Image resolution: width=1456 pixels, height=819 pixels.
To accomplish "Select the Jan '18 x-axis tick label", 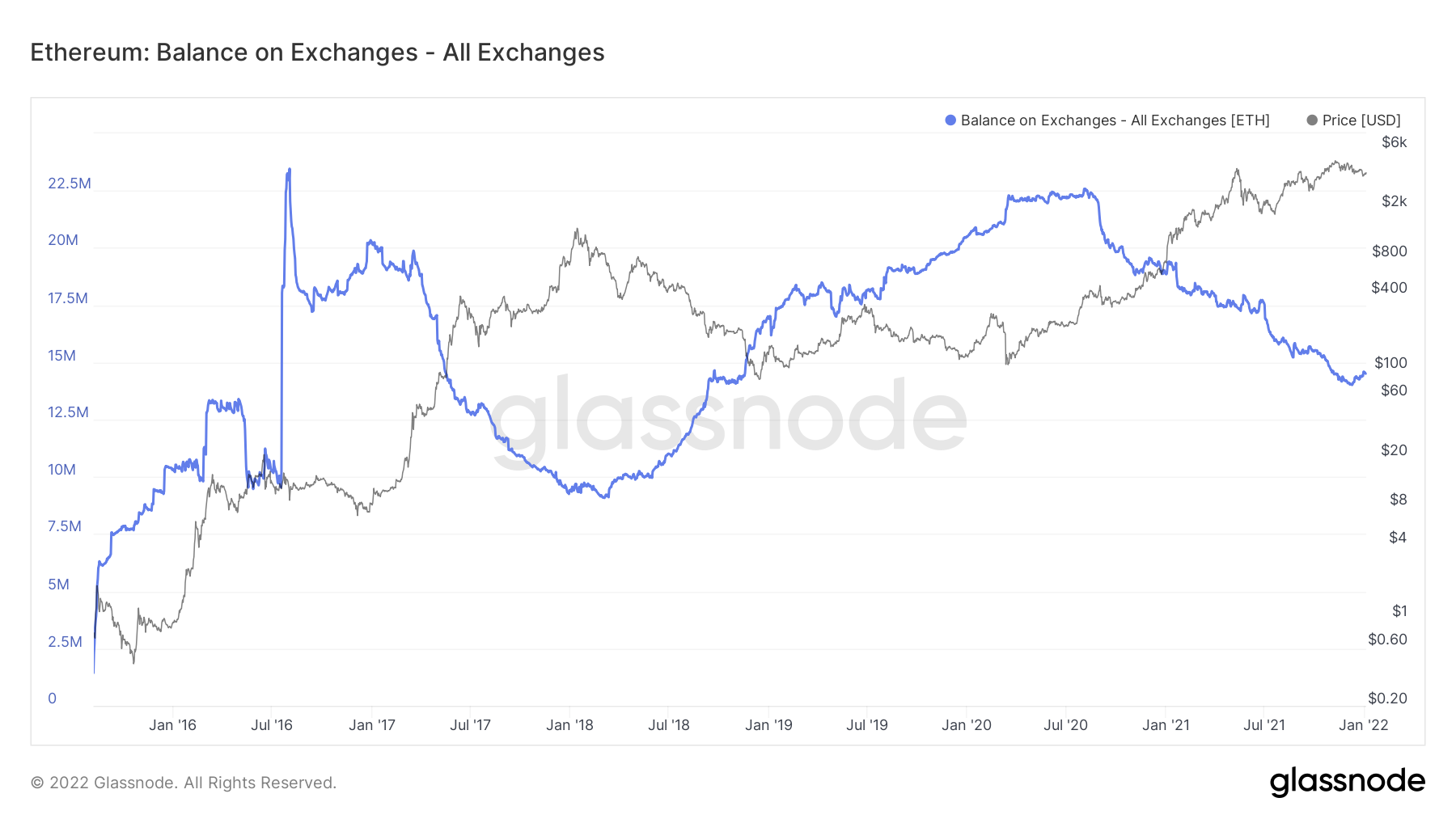I will tap(569, 725).
